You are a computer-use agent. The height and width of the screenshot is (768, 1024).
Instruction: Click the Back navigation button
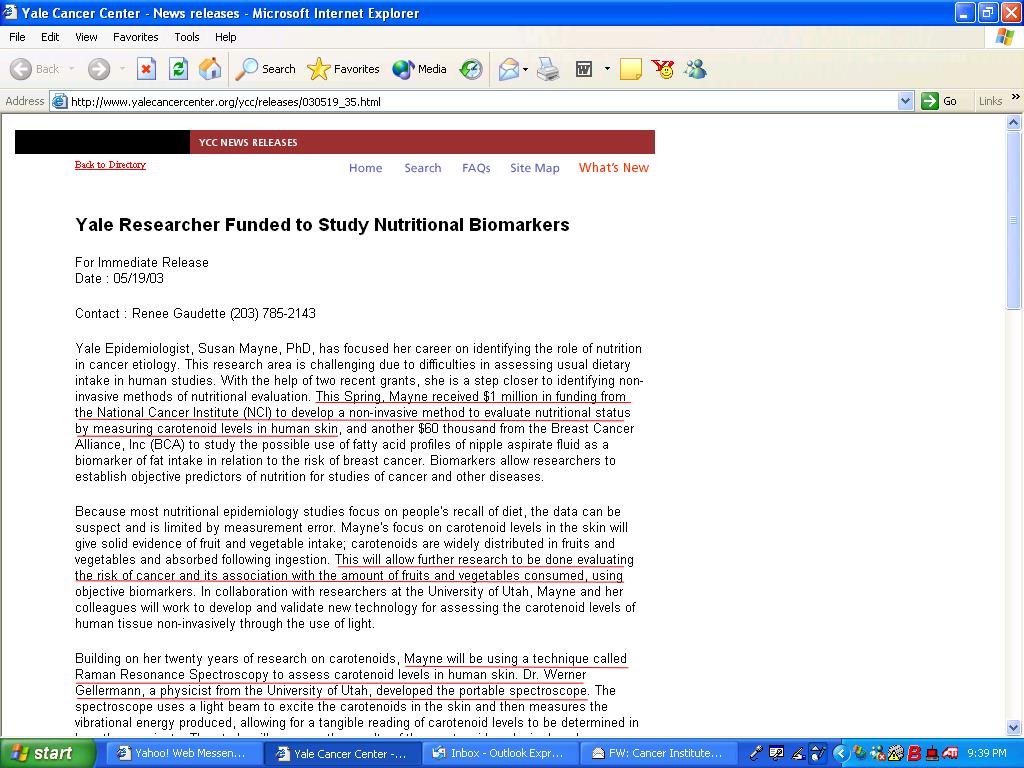[x=35, y=69]
